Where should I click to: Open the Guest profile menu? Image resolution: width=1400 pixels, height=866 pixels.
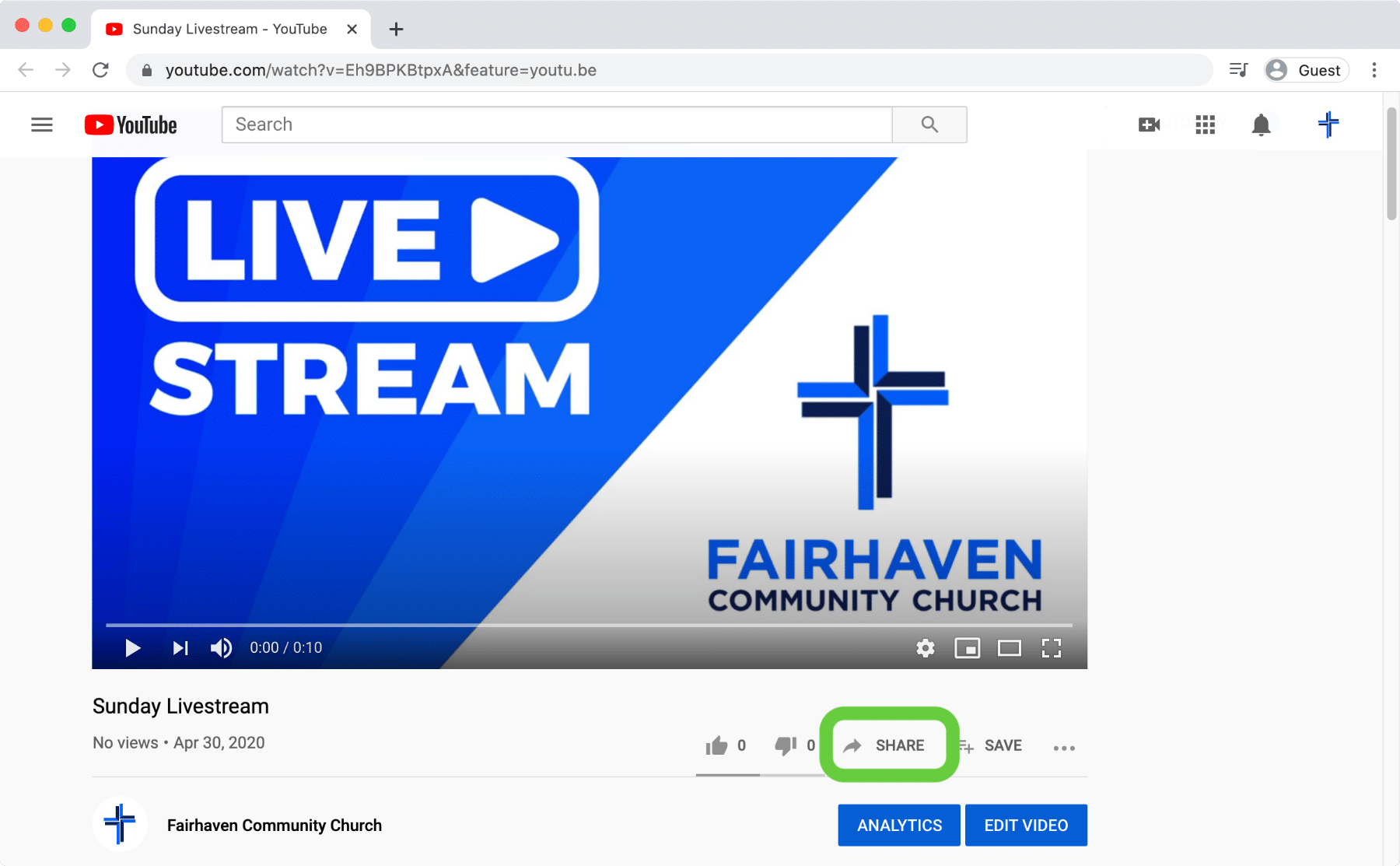point(1306,70)
